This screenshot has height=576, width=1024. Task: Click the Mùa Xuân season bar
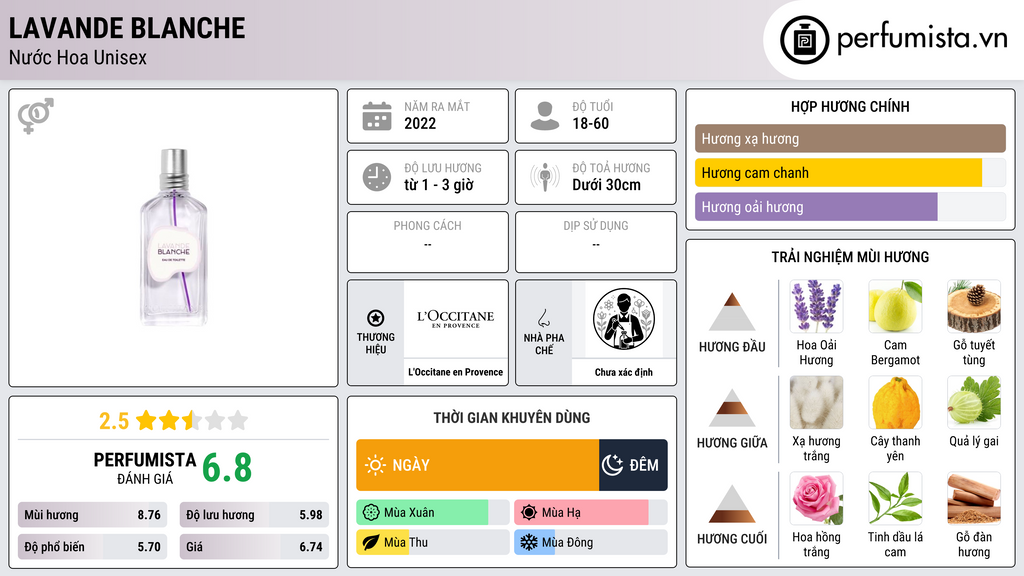[x=432, y=512]
